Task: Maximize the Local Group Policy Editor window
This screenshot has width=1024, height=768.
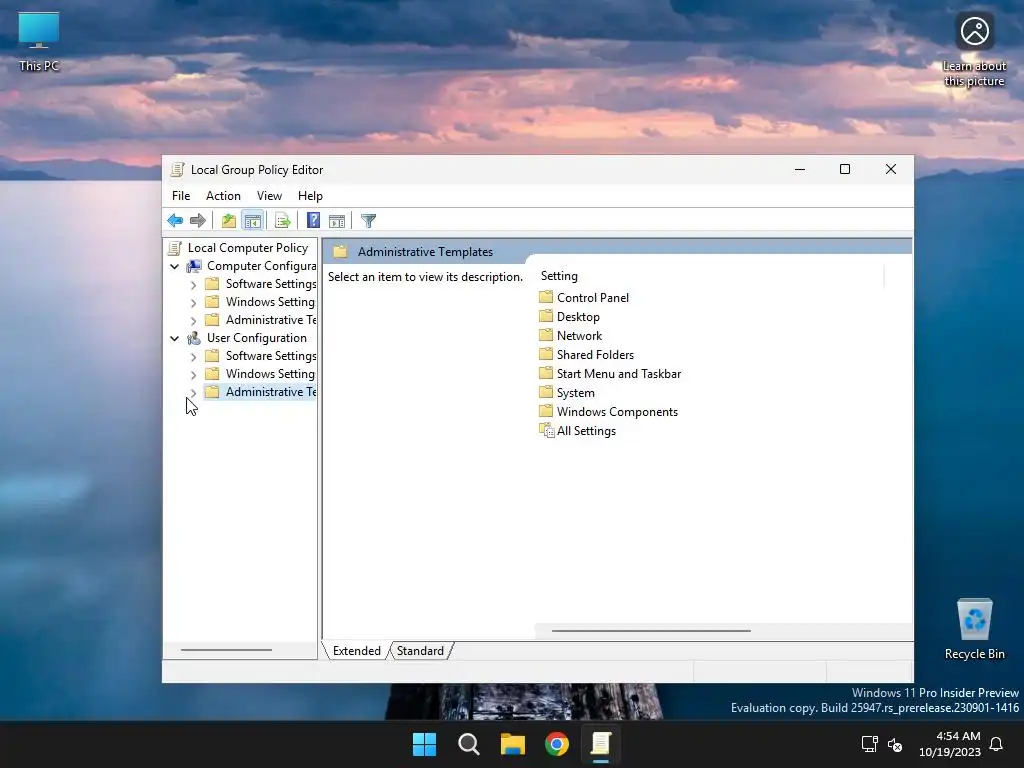Action: (x=844, y=169)
